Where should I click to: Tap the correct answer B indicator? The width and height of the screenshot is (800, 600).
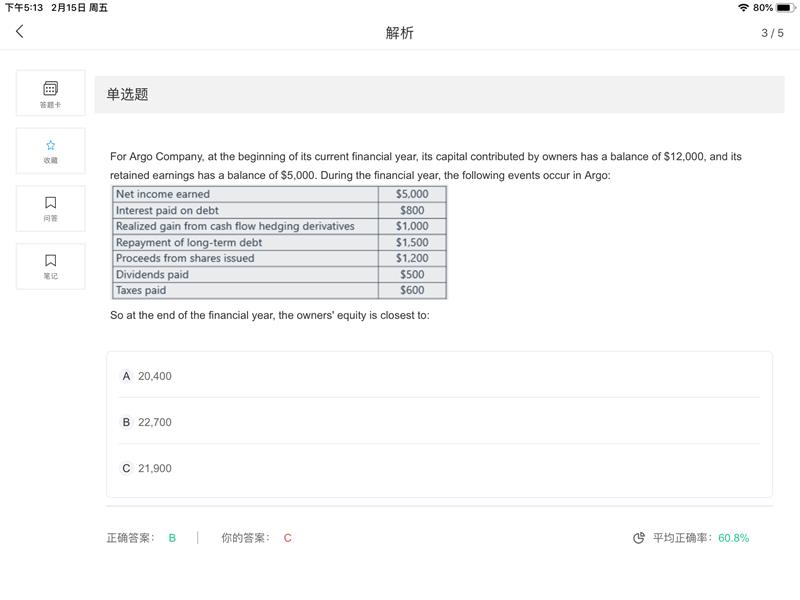(x=172, y=538)
